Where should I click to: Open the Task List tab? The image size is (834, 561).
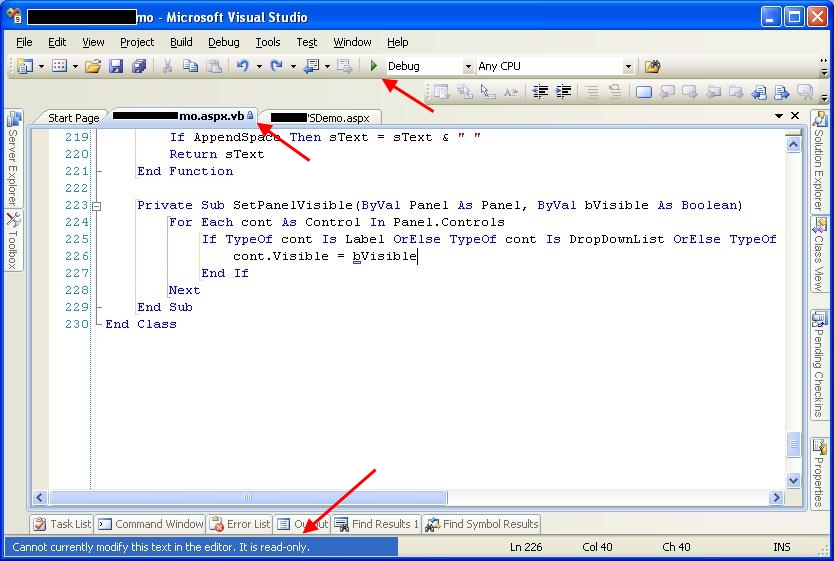pyautogui.click(x=62, y=524)
